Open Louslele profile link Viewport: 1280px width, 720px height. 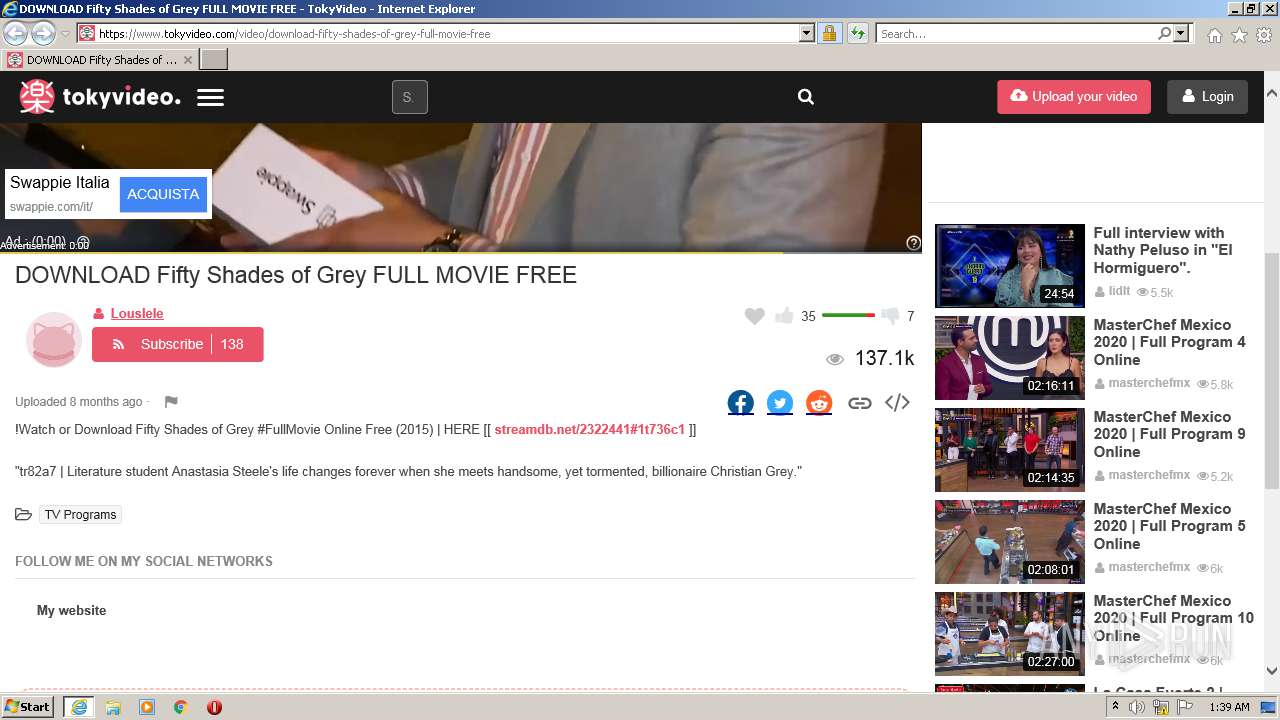tap(137, 313)
